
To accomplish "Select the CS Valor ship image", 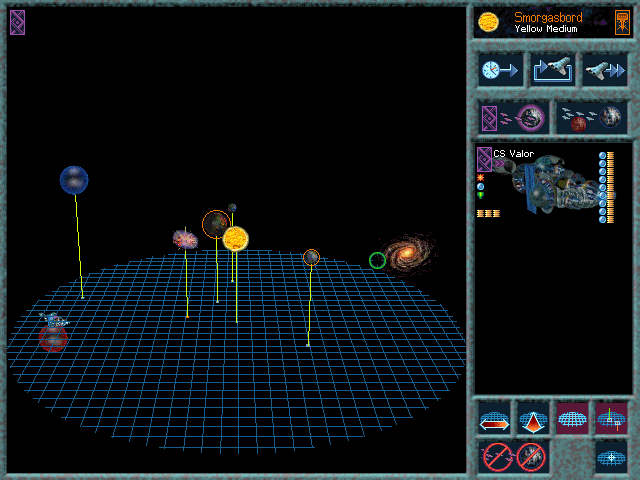I will tap(555, 184).
